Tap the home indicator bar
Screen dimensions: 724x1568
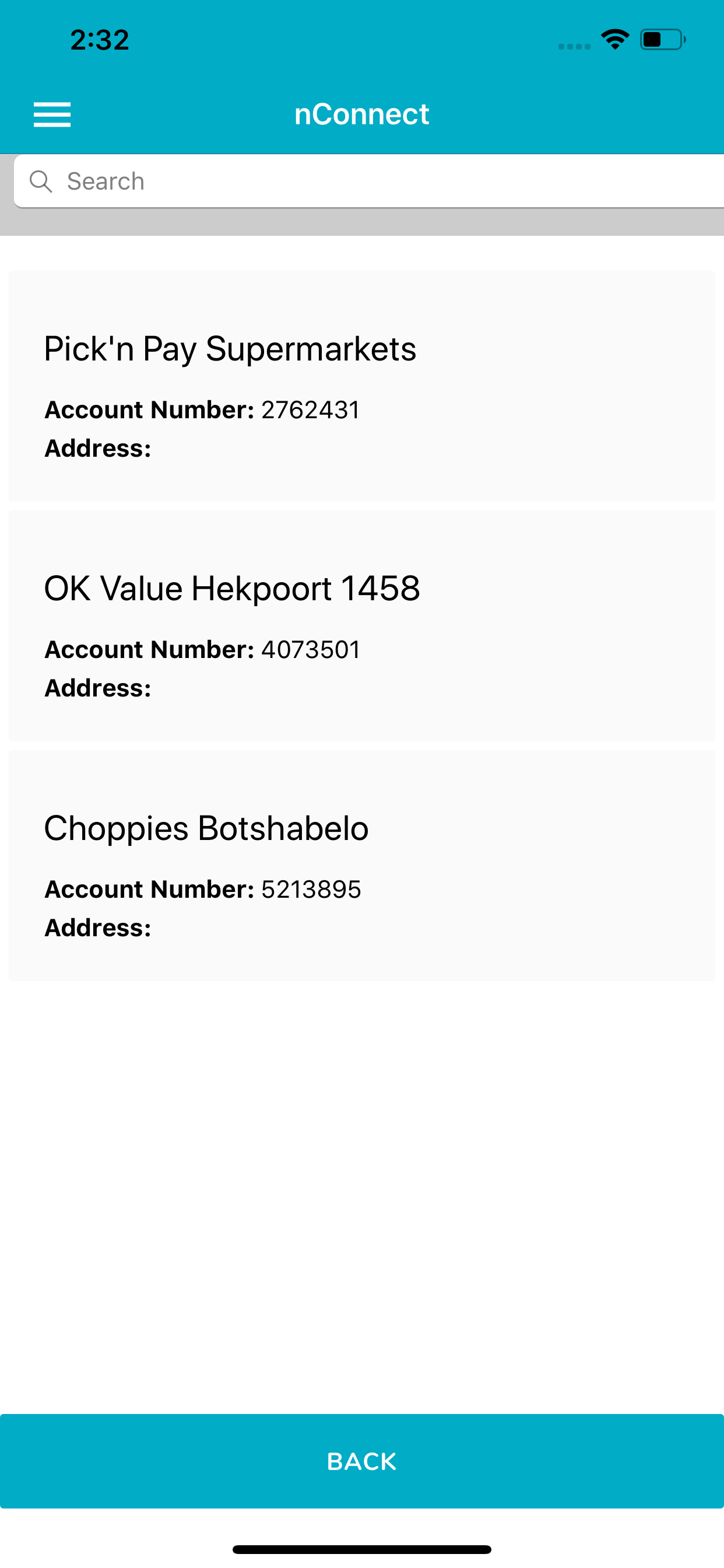click(x=362, y=1549)
